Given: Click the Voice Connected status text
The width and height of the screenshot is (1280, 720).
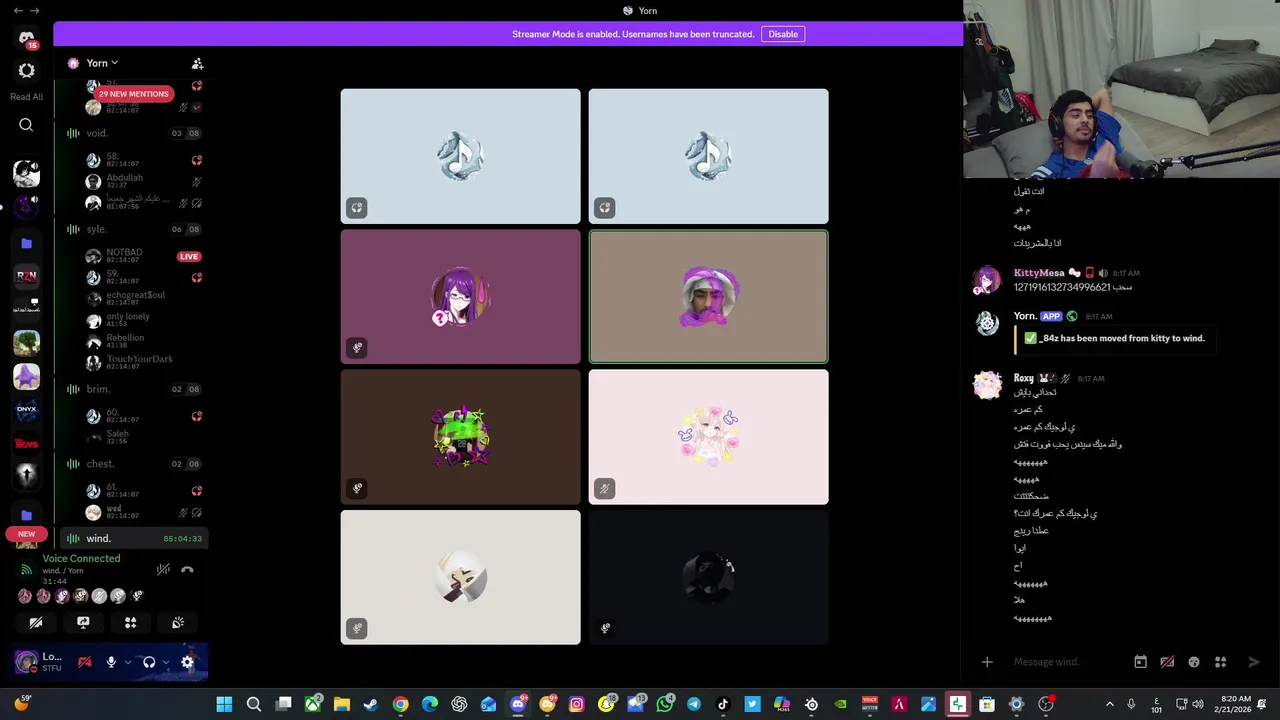Looking at the screenshot, I should (x=81, y=559).
